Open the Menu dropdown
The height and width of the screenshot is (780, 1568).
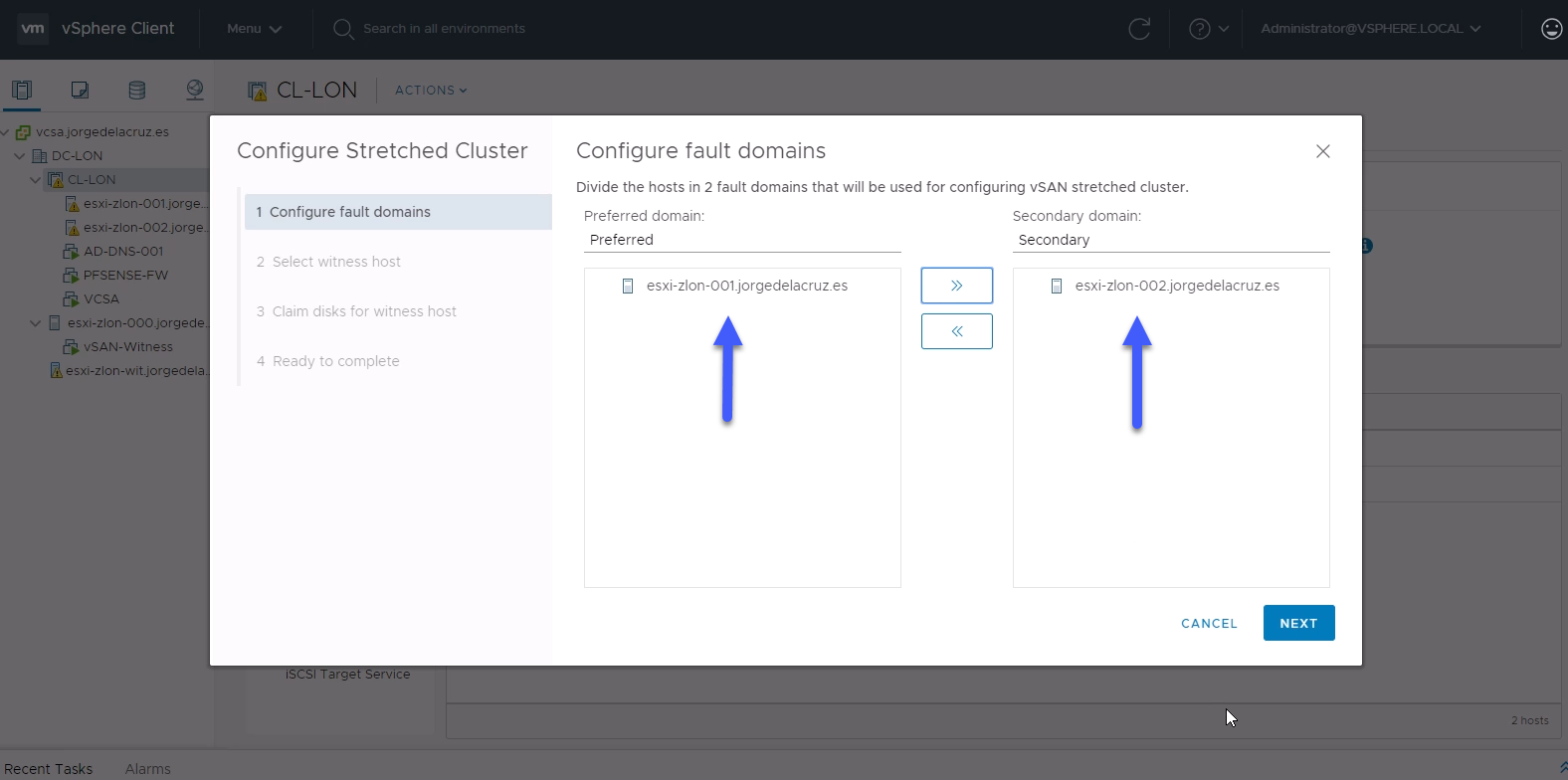click(254, 29)
